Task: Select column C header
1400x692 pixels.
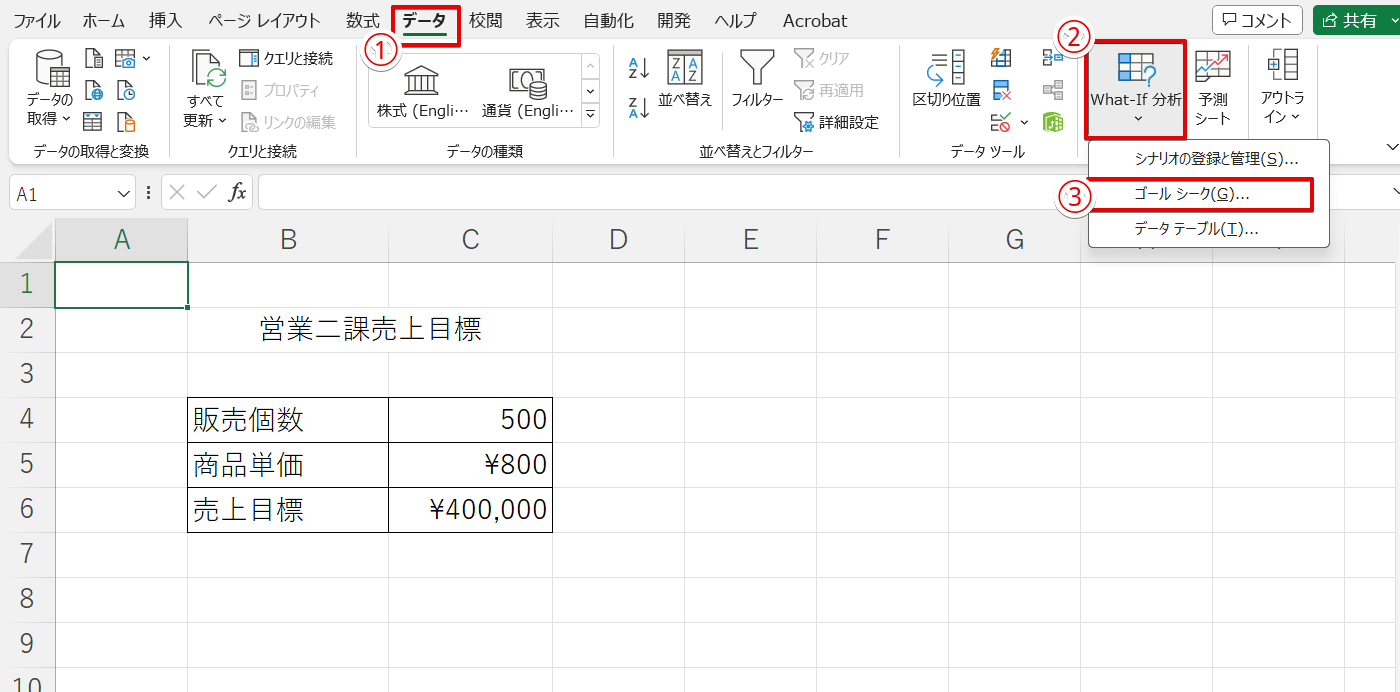Action: pyautogui.click(x=470, y=240)
